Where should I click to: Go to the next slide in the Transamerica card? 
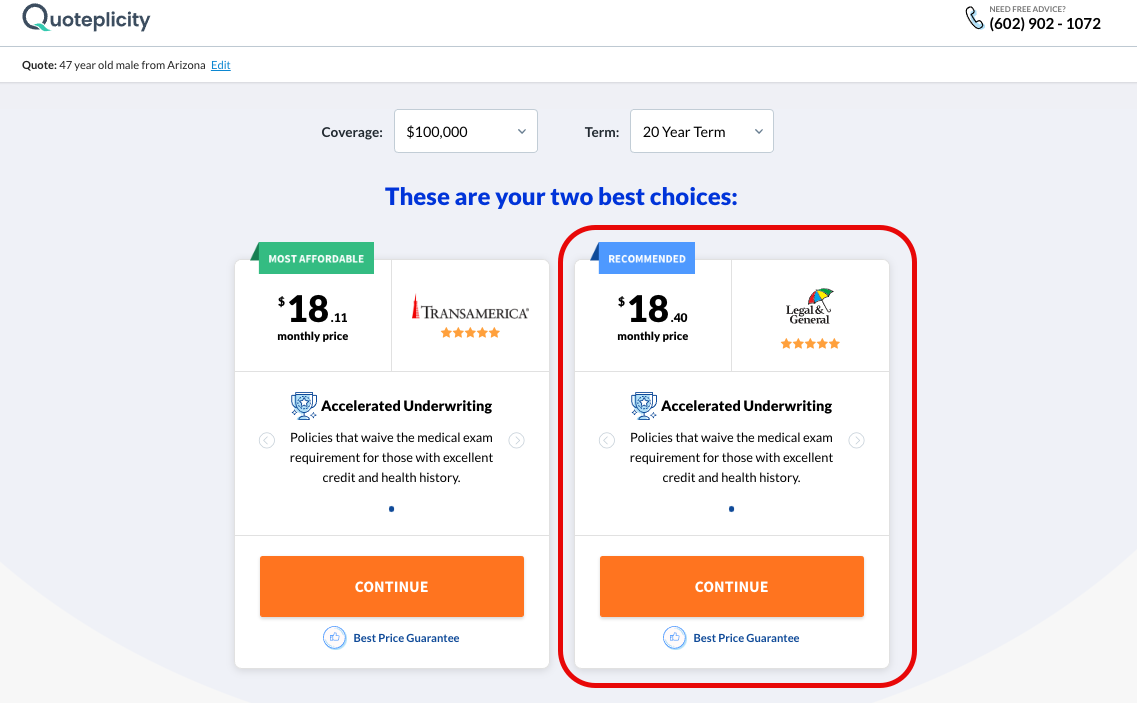(516, 440)
